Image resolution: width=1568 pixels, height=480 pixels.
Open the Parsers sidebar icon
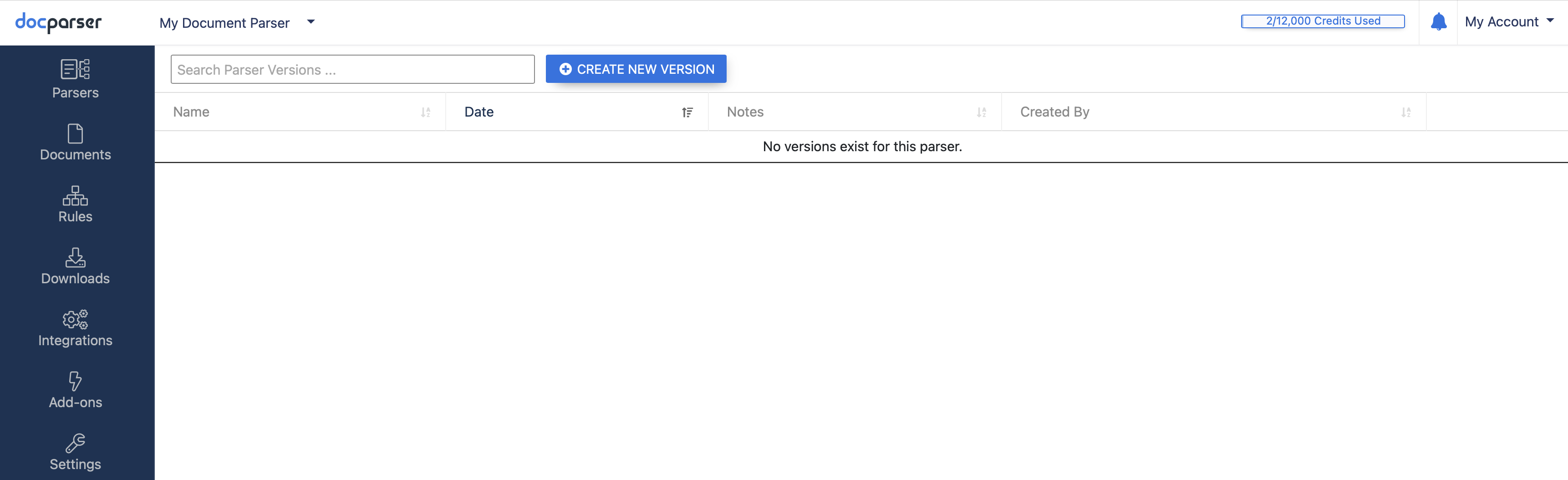tap(76, 69)
